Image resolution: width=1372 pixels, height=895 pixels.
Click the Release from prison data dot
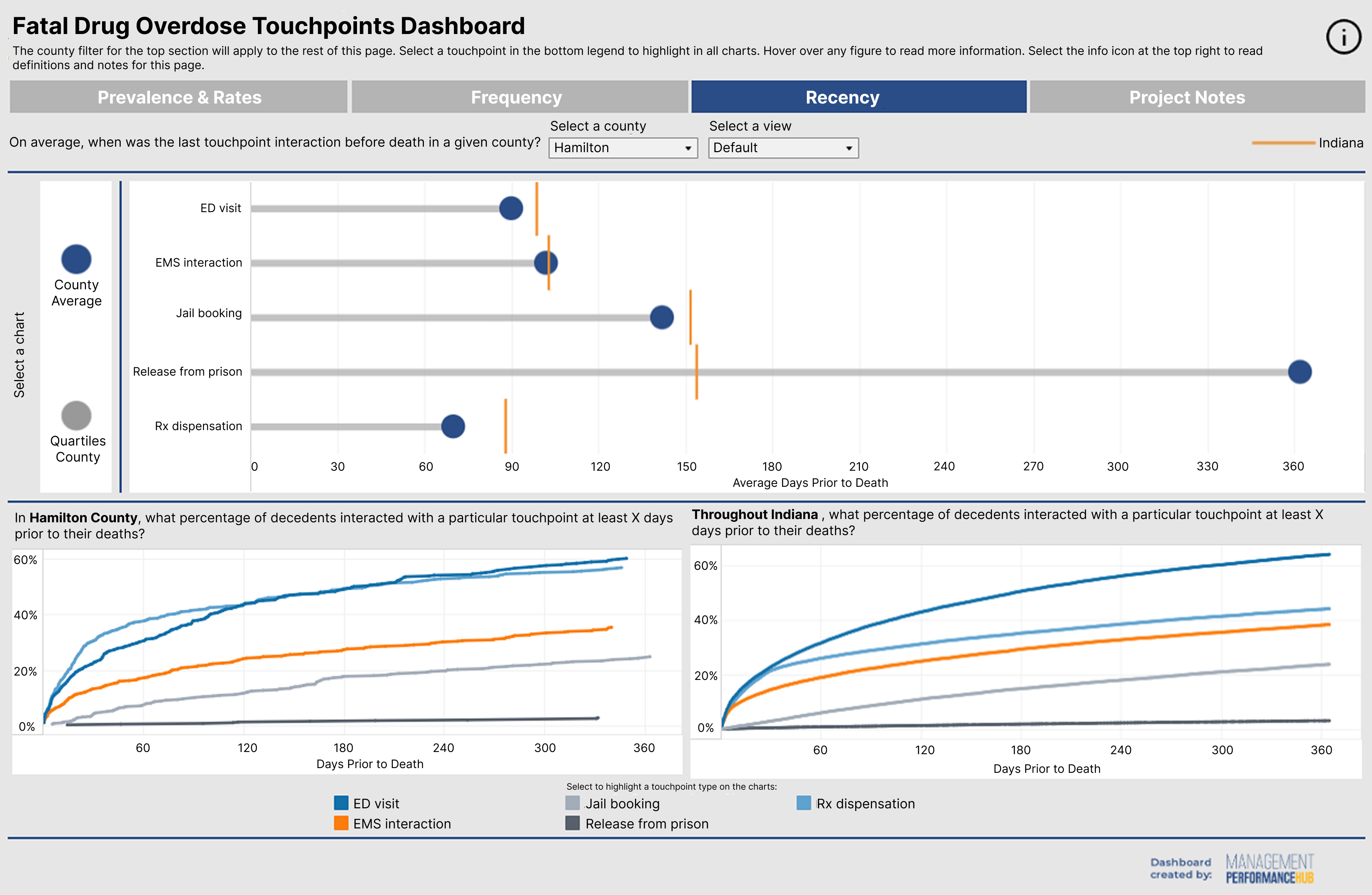pyautogui.click(x=1299, y=372)
